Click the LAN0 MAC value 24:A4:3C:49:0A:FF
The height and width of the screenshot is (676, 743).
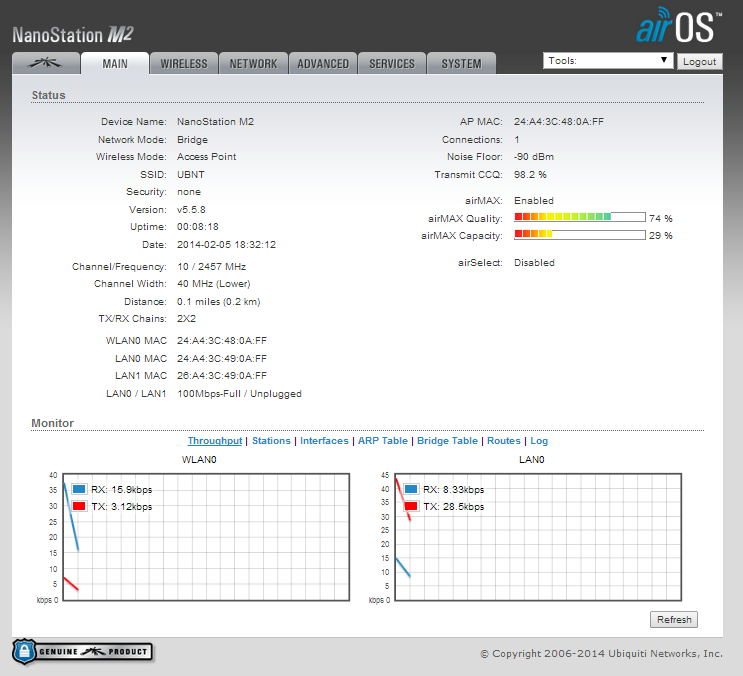point(222,359)
